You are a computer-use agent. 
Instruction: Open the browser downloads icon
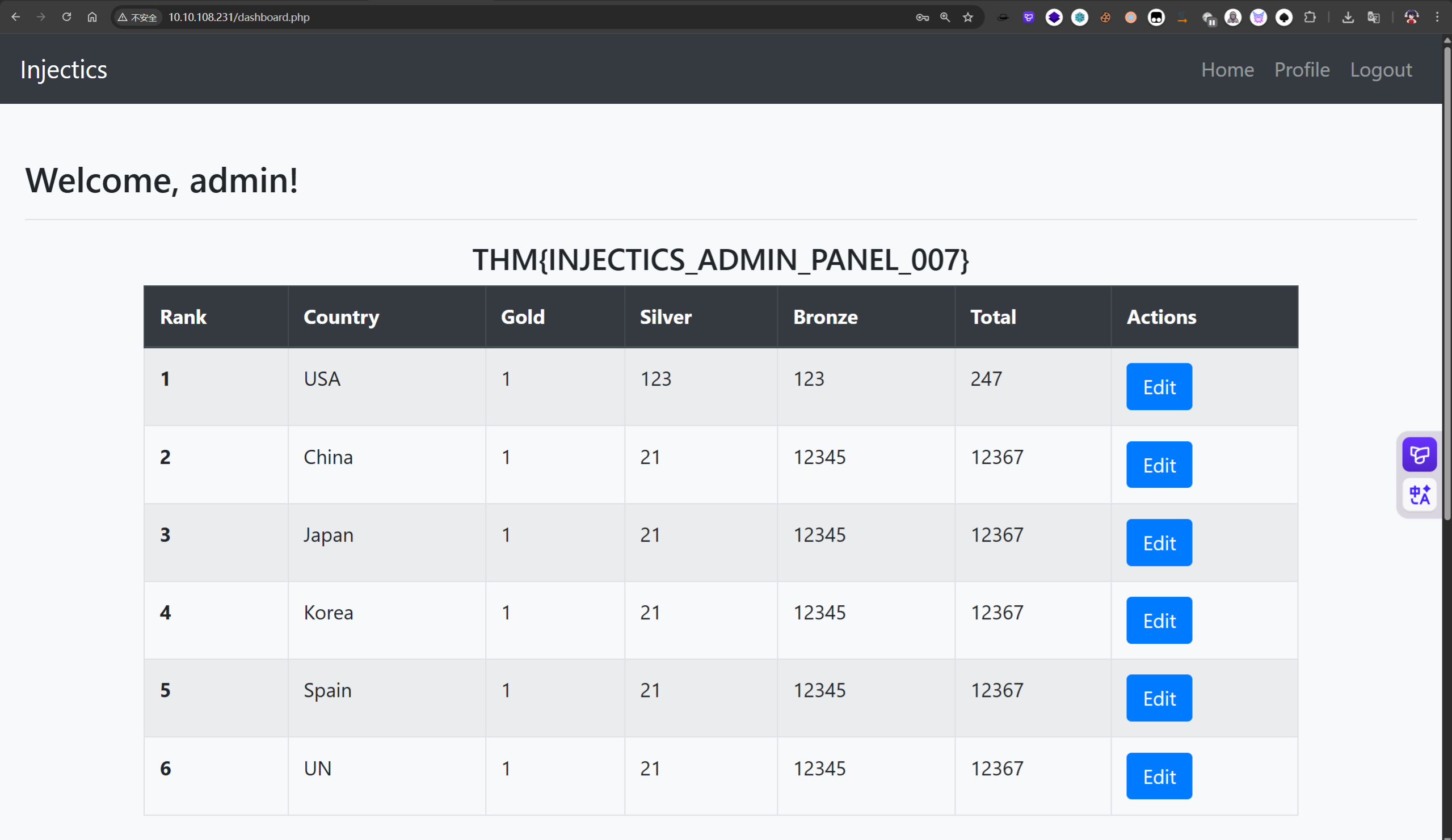[1348, 17]
